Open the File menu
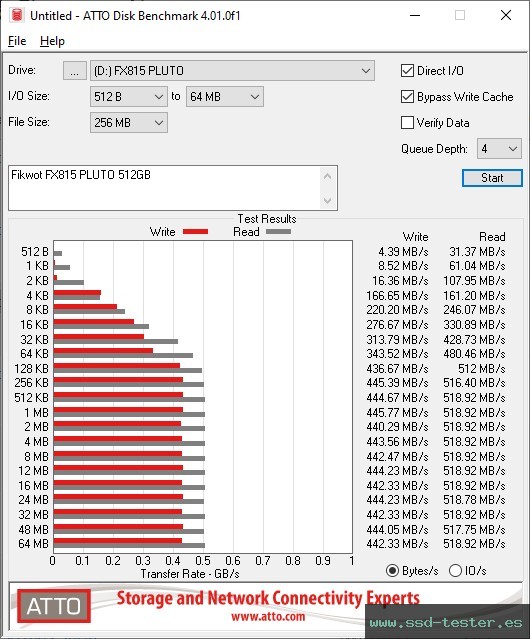The width and height of the screenshot is (530, 639). [17, 41]
